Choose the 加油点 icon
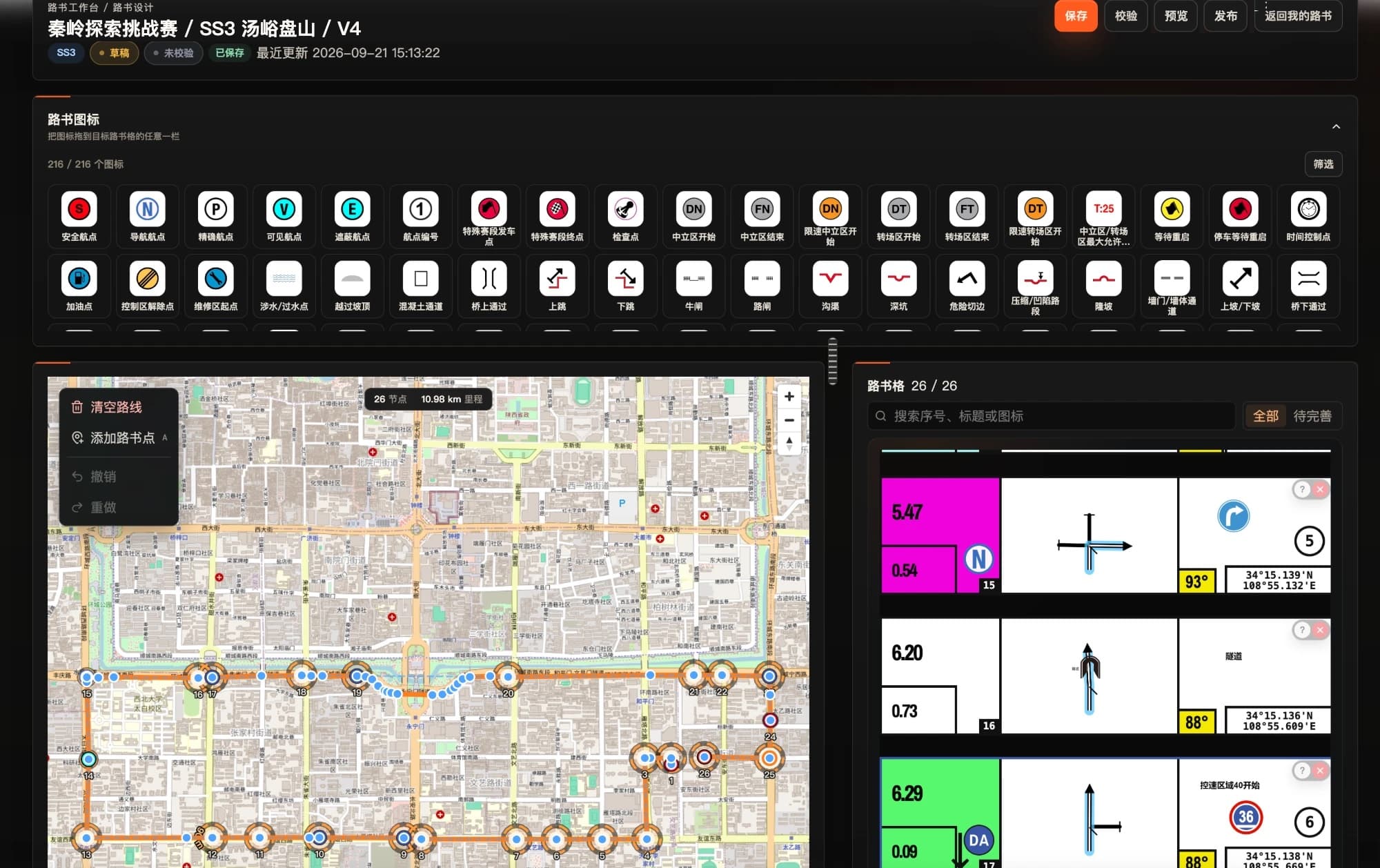 pos(79,286)
